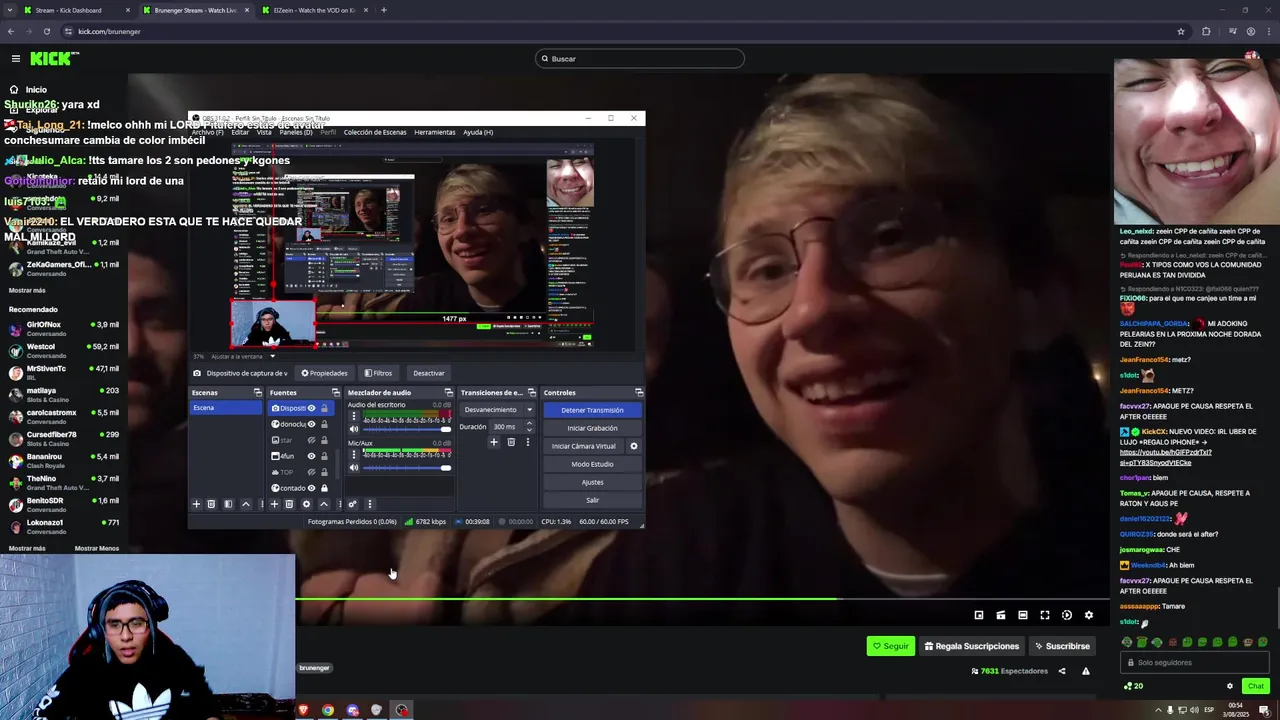Delete selected scene in Escenas panel
Viewport: 1280px width, 720px height.
211,504
